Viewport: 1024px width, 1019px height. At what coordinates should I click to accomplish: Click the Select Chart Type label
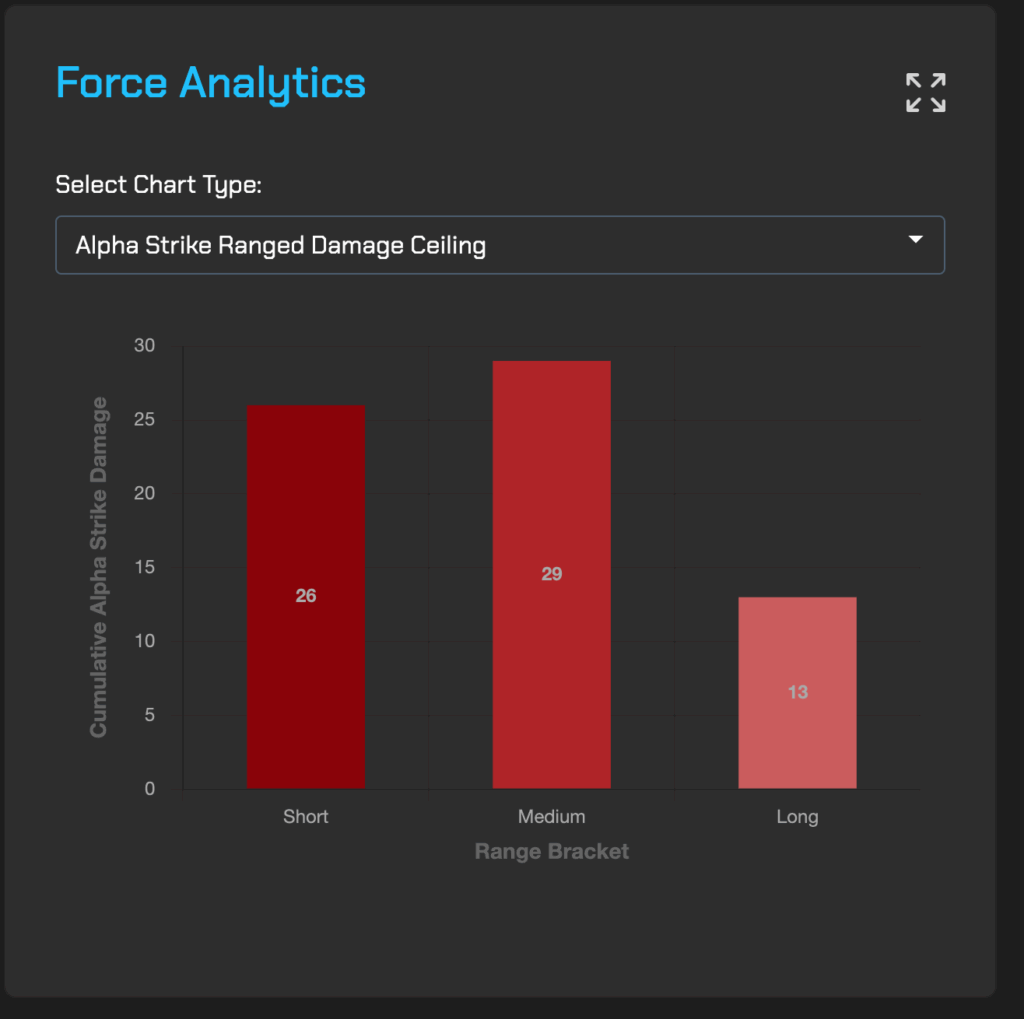pyautogui.click(x=158, y=185)
